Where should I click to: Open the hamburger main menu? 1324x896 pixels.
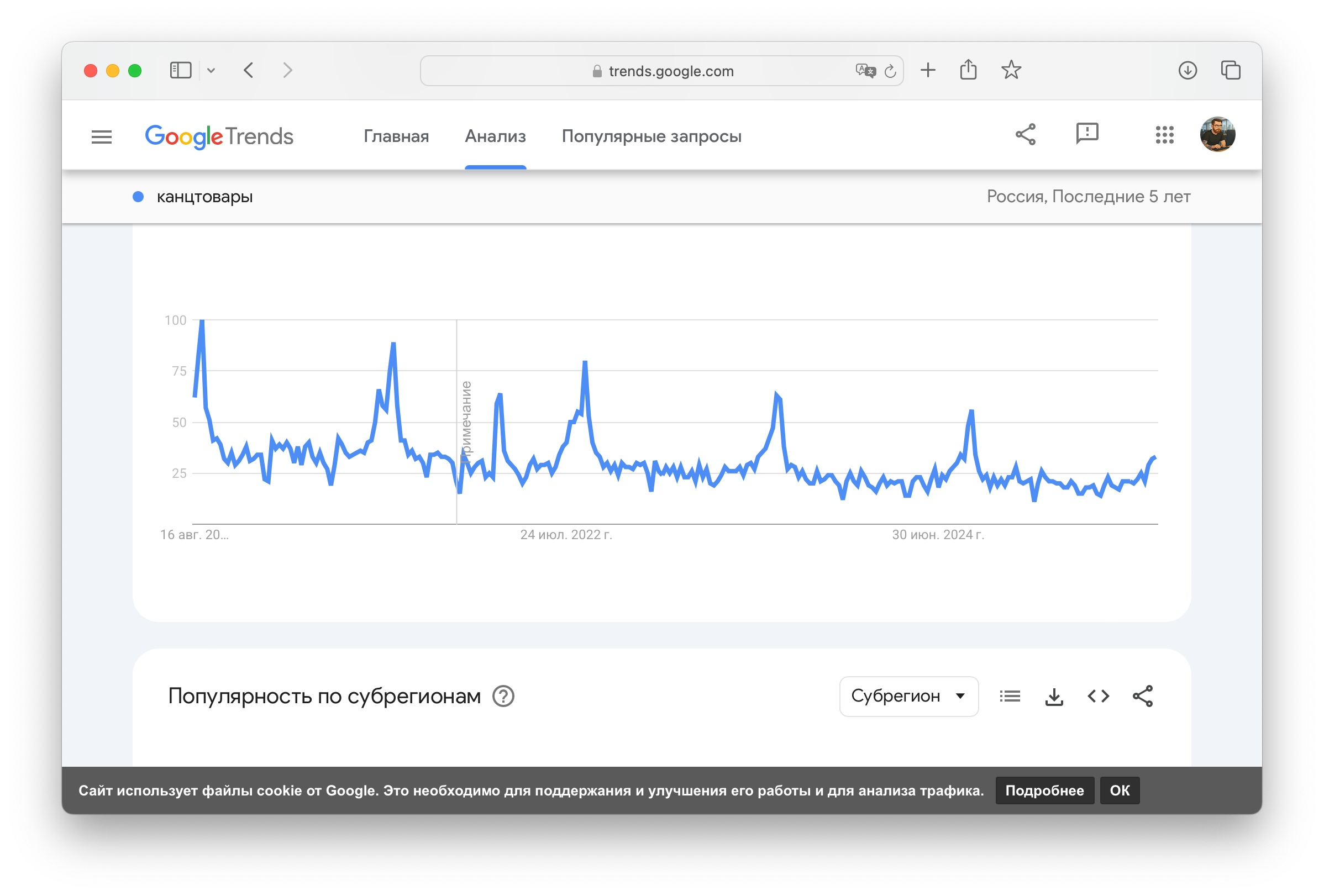pyautogui.click(x=102, y=136)
